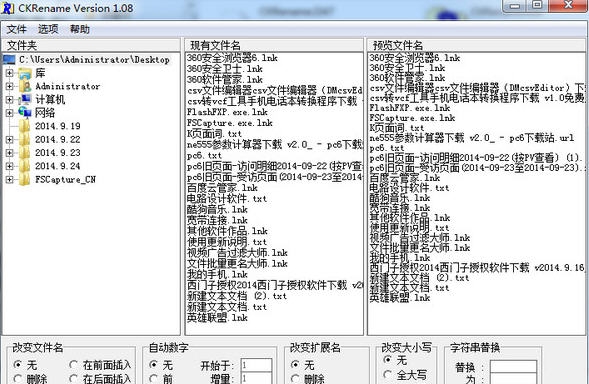Click the 2014.9.23 folder icon

(x=25, y=153)
